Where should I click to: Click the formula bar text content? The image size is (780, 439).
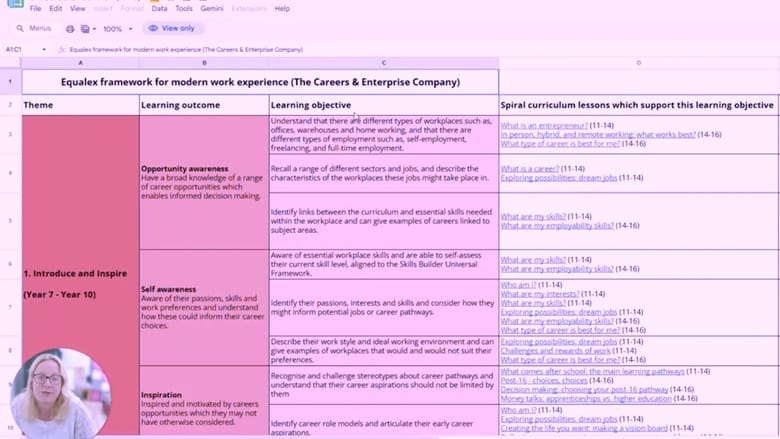tap(186, 50)
